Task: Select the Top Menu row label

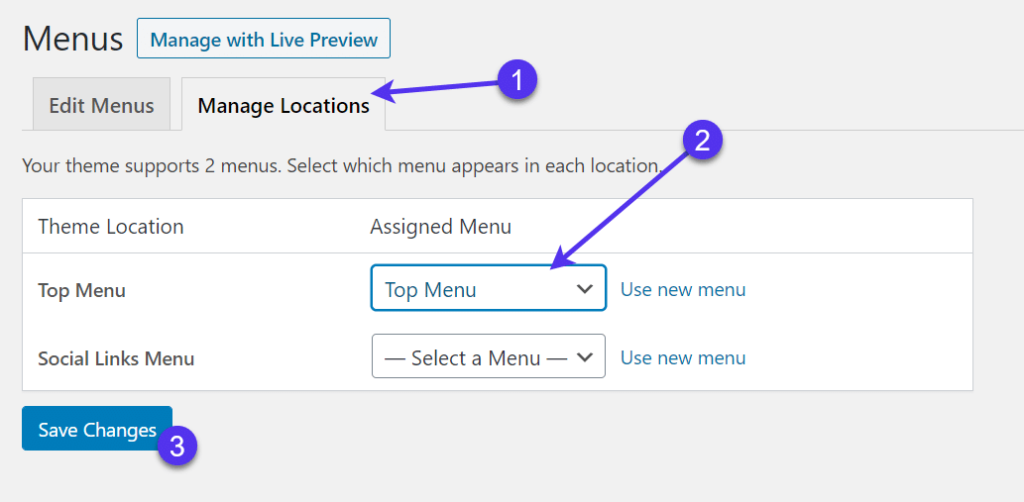Action: [82, 290]
